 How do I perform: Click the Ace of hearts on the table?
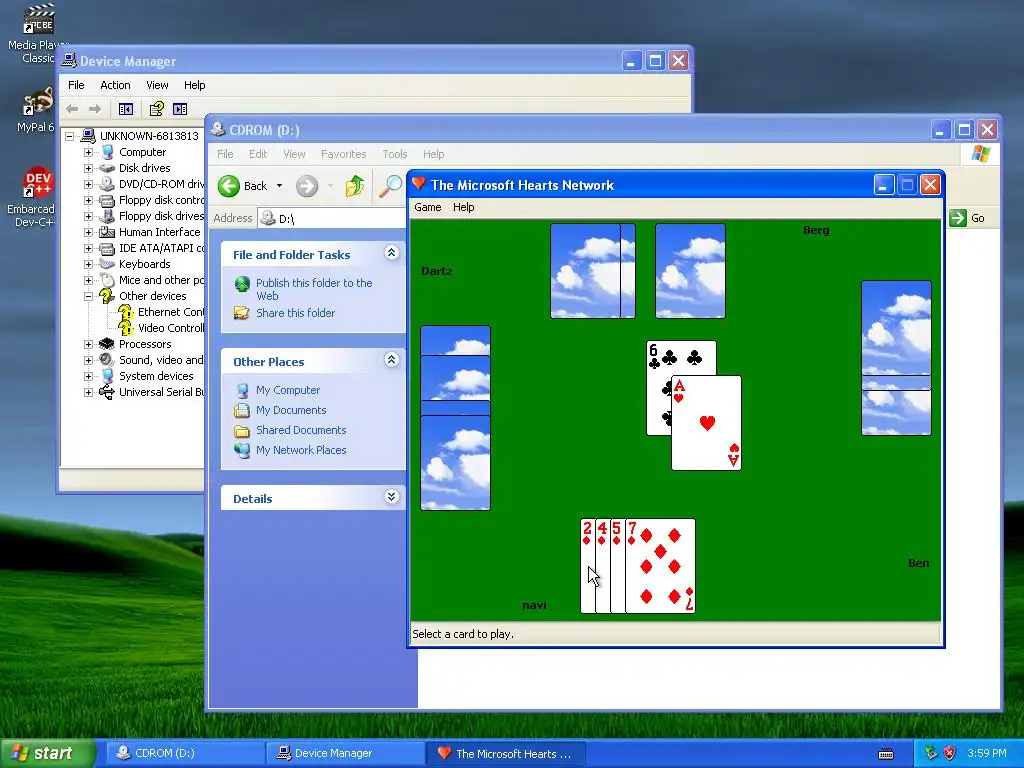pos(706,423)
